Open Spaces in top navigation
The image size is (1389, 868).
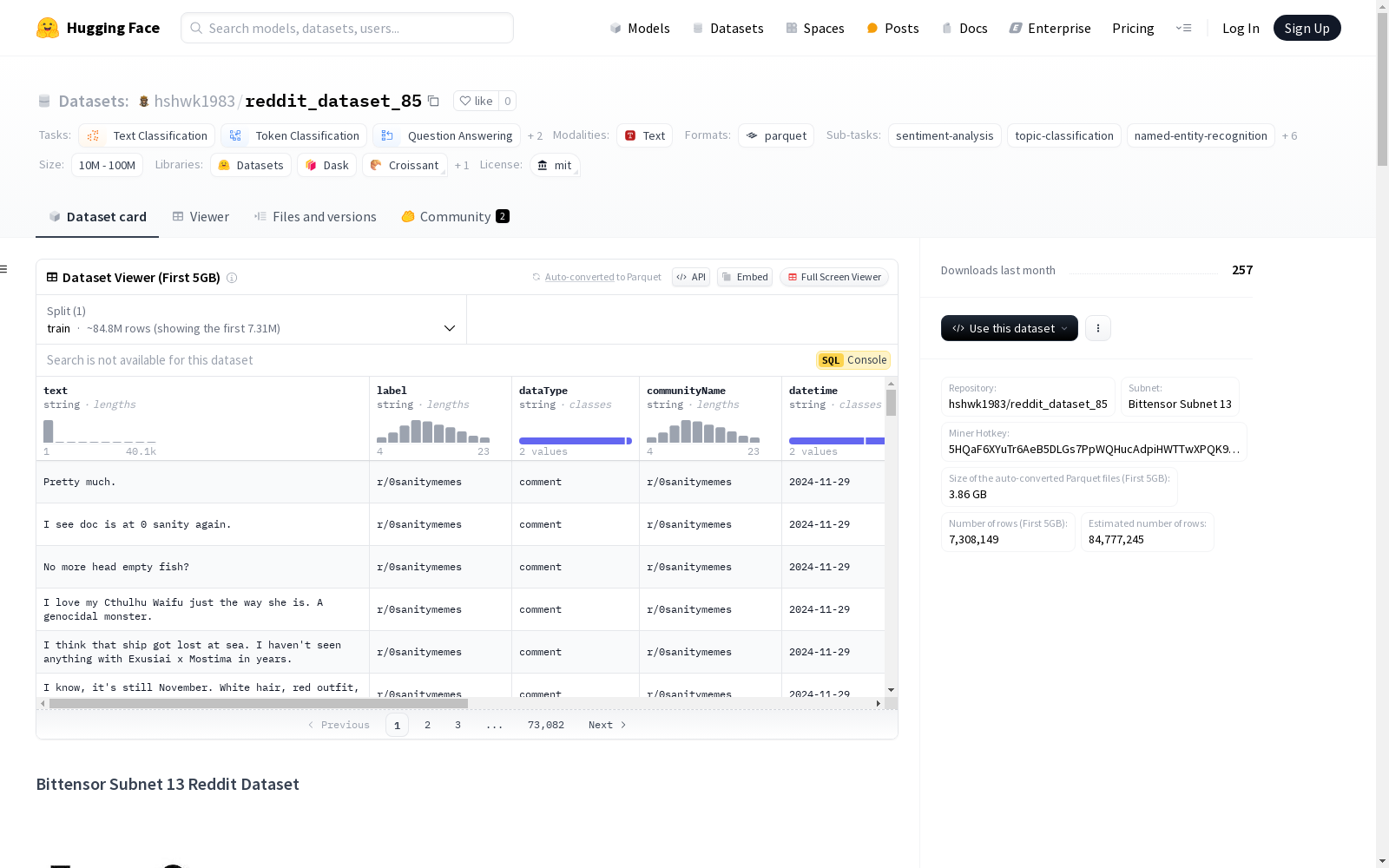pyautogui.click(x=814, y=28)
